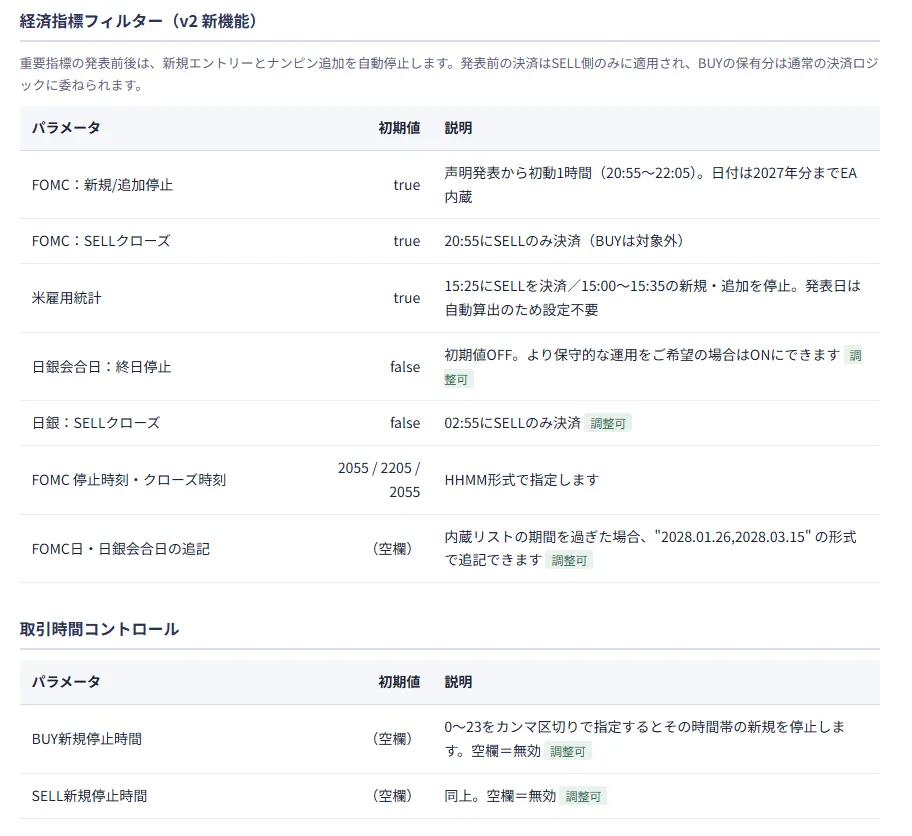Image resolution: width=912 pixels, height=836 pixels.
Task: Select the parameter SELL新規停止時間
Action: [x=90, y=796]
